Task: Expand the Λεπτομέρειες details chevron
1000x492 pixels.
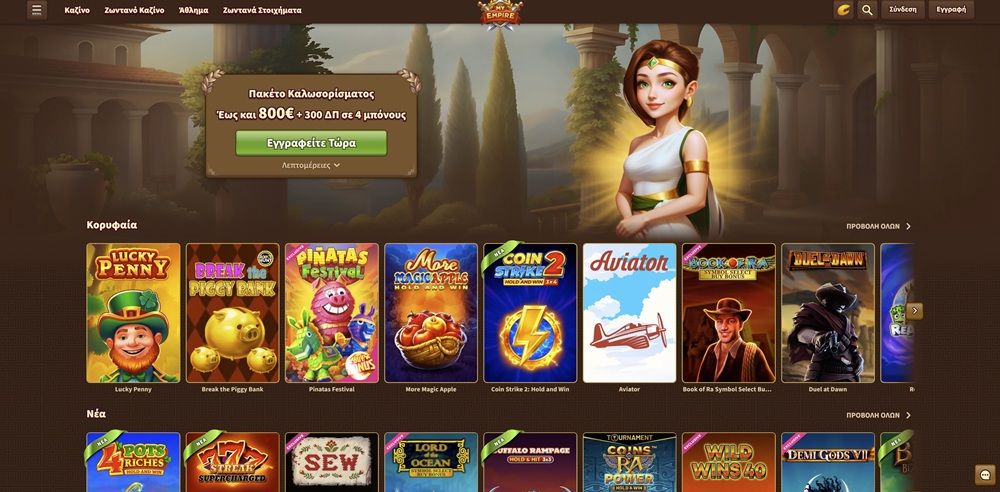Action: 311,165
